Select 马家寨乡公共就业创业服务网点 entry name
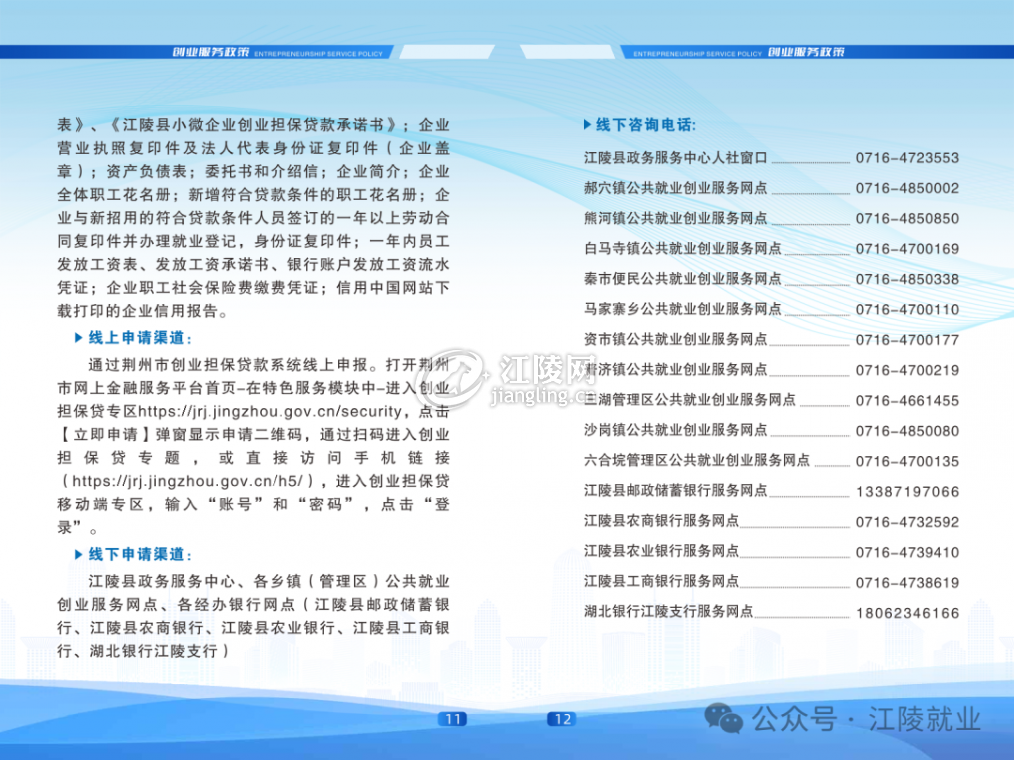Screen dimensions: 1014x760 point(682,310)
